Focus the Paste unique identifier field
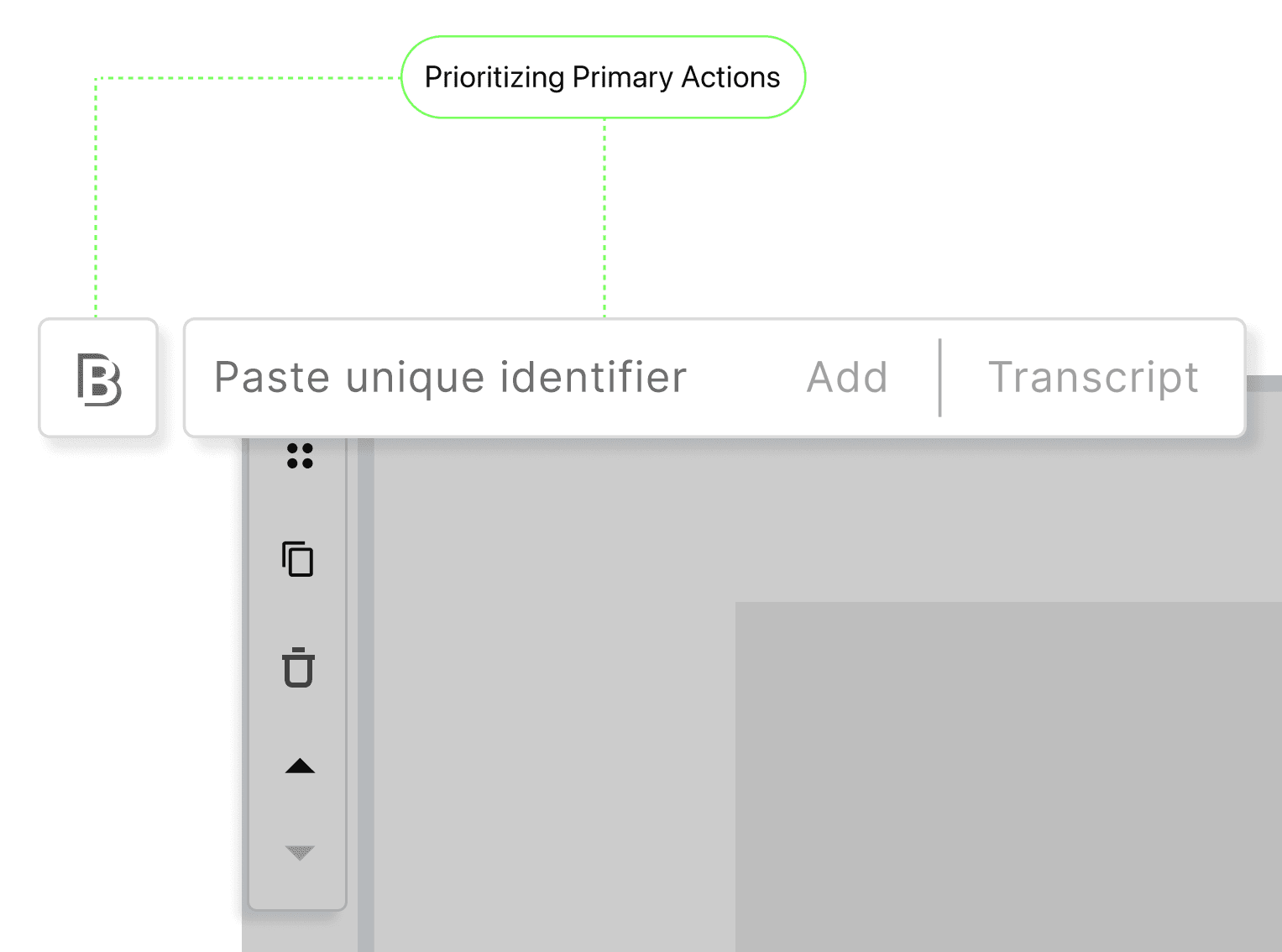This screenshot has height=952, width=1282. point(451,378)
